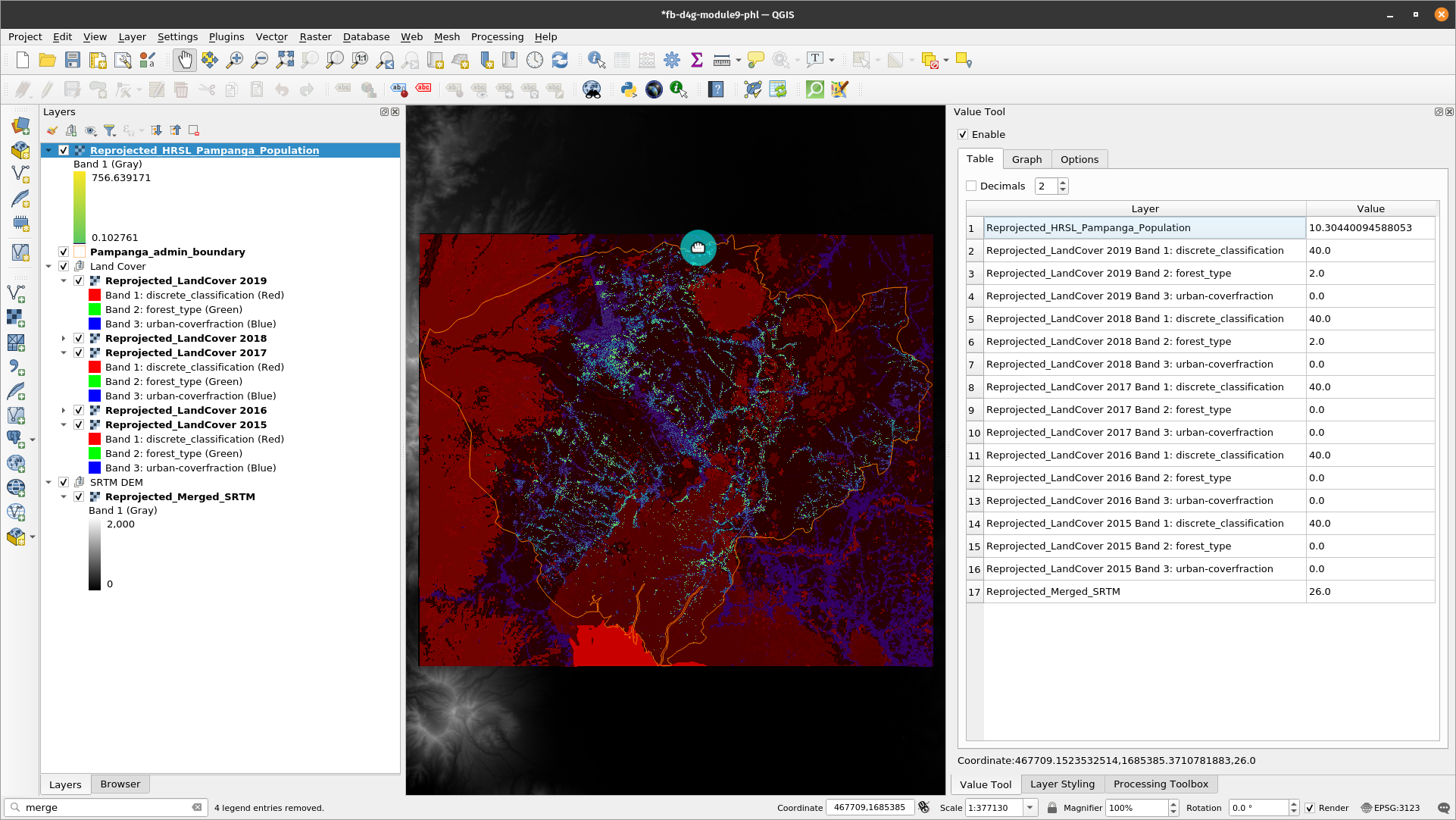Open the log messages speech bubble icon

[1443, 808]
